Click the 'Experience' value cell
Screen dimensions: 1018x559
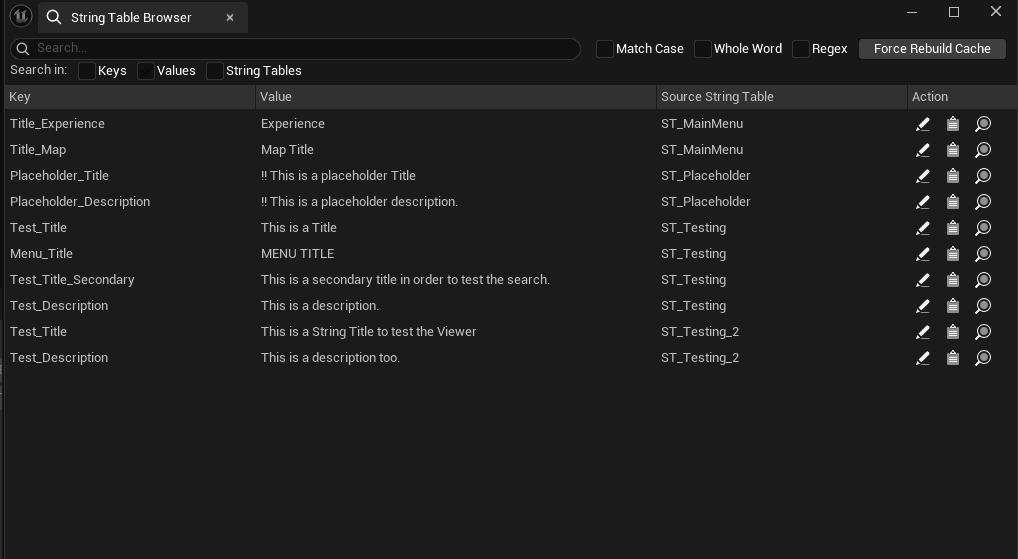(293, 124)
